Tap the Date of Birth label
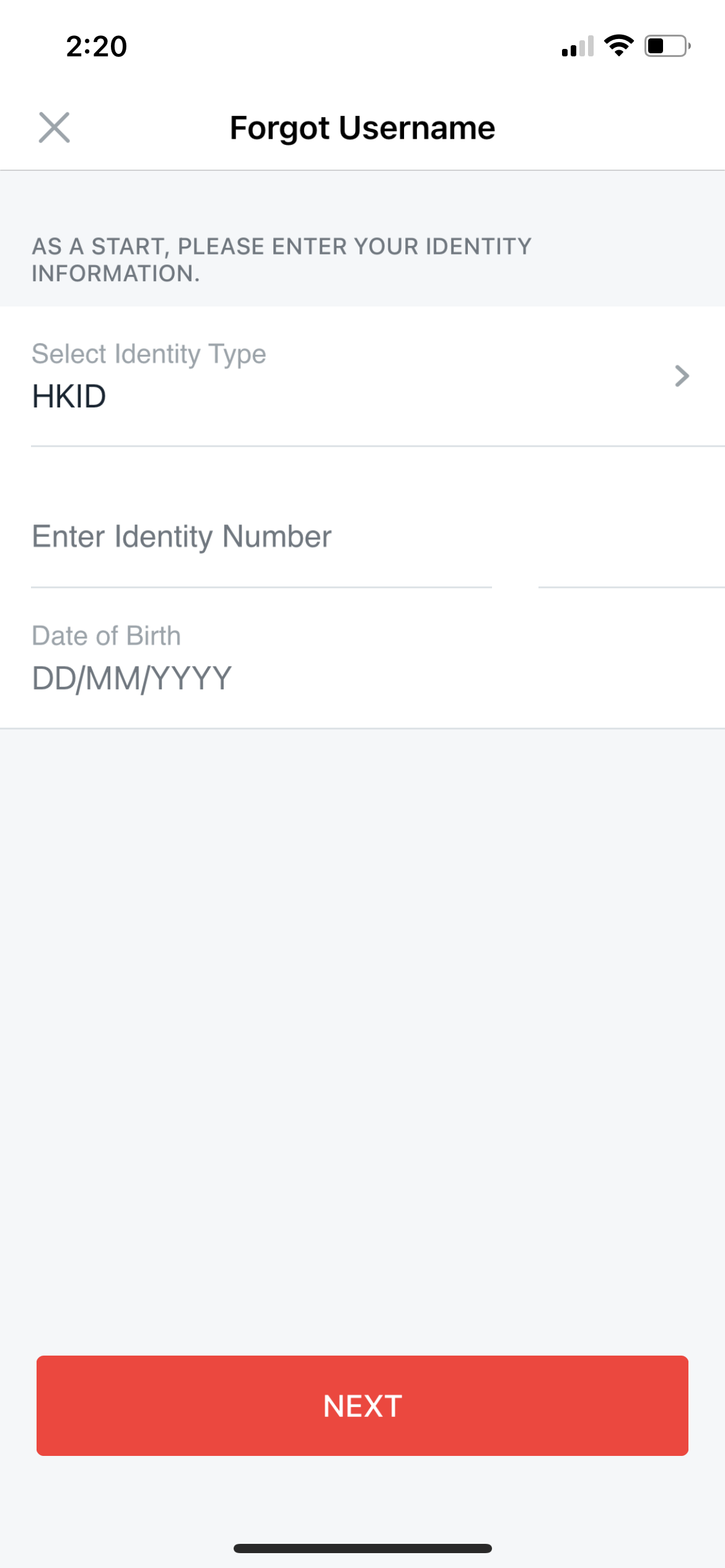The height and width of the screenshot is (1568, 725). (x=107, y=636)
